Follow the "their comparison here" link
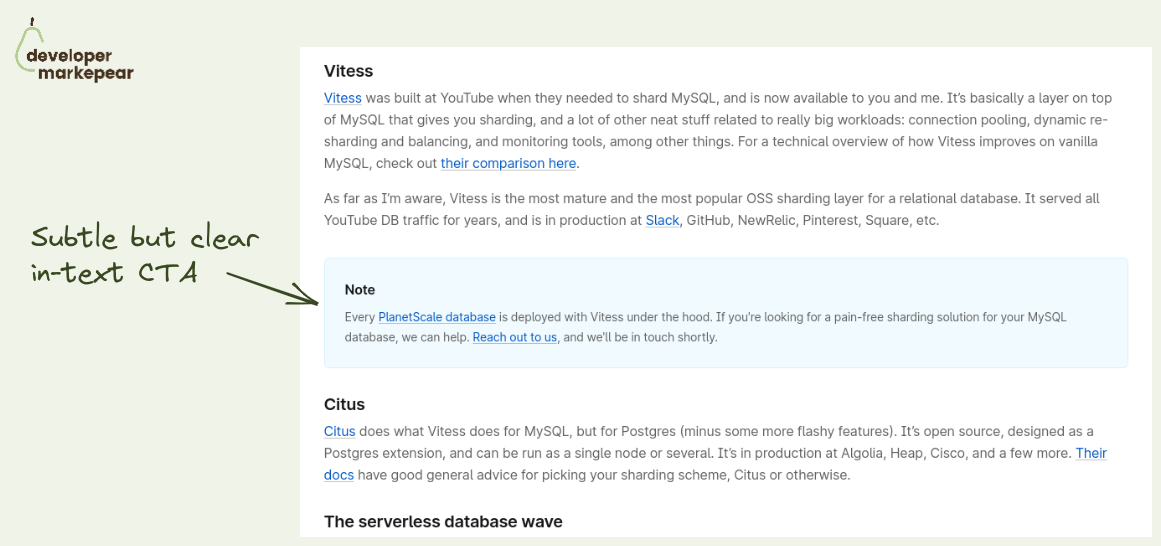Image resolution: width=1161 pixels, height=546 pixels. click(x=508, y=163)
